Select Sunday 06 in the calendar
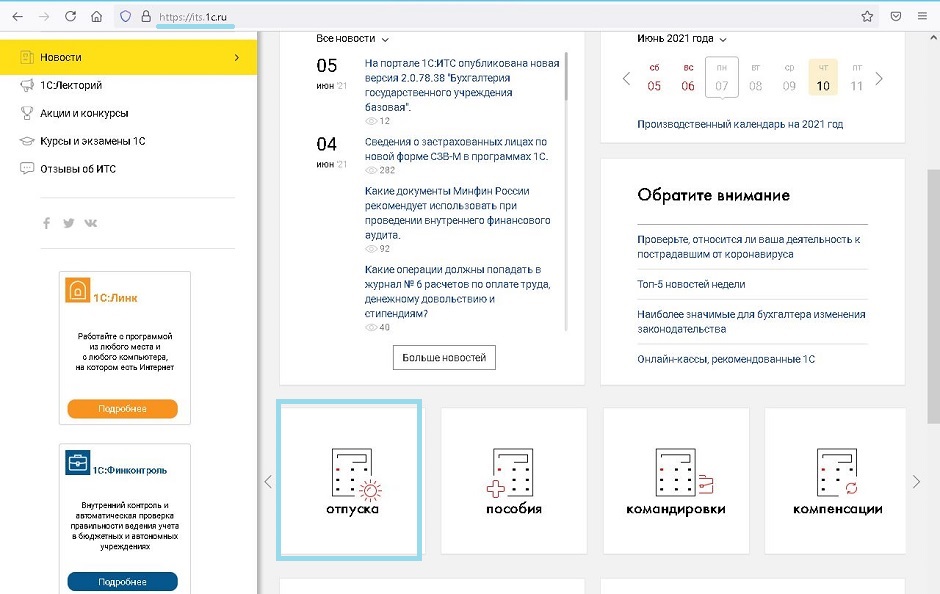Viewport: 940px width, 594px height. [x=688, y=78]
